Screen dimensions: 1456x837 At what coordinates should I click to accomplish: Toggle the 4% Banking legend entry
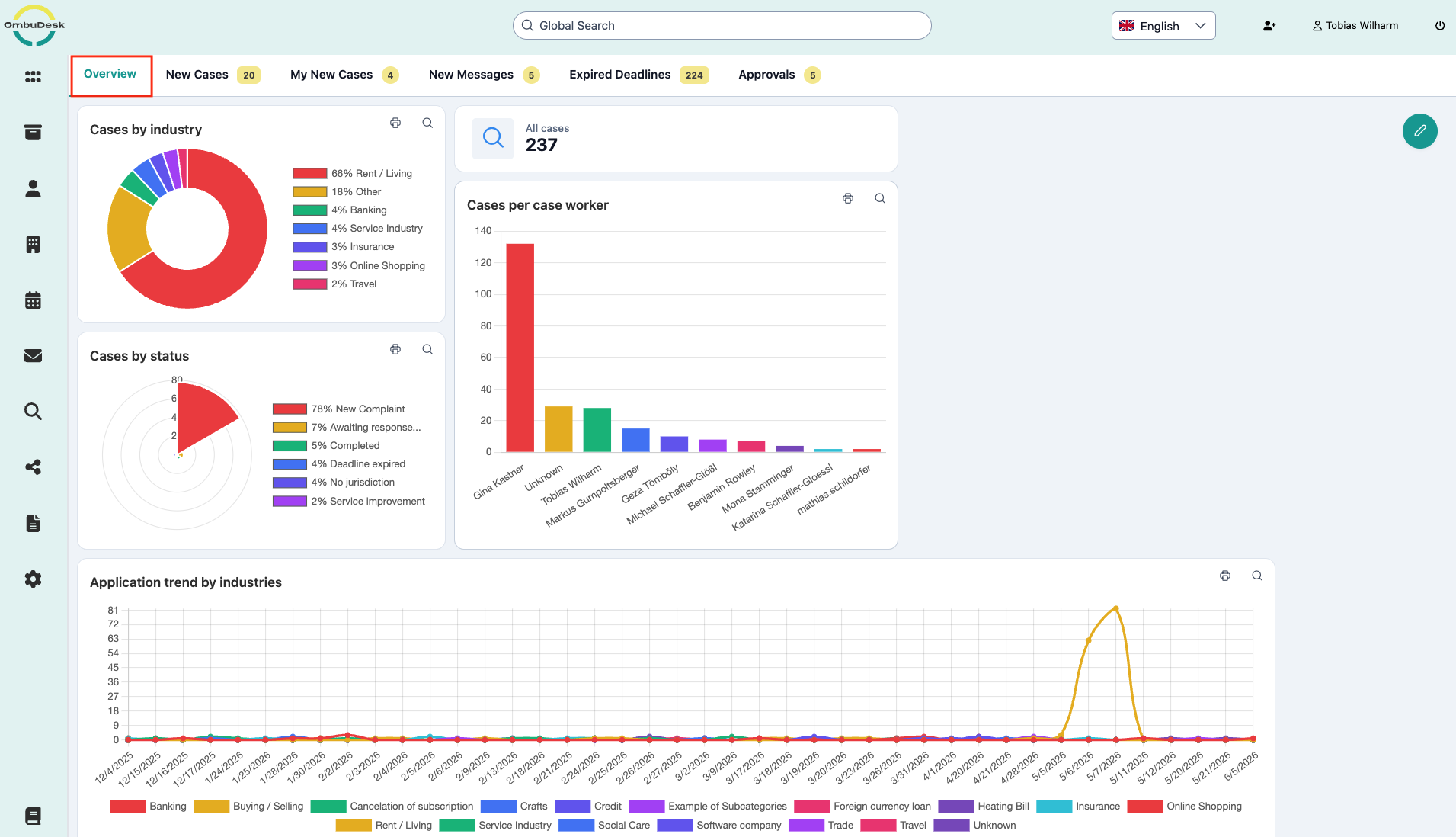(340, 210)
